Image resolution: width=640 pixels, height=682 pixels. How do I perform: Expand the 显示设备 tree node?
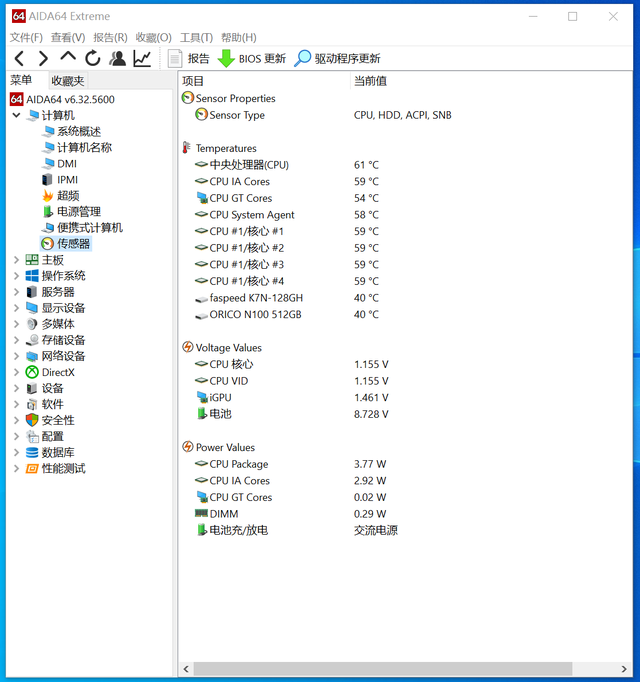click(x=17, y=308)
